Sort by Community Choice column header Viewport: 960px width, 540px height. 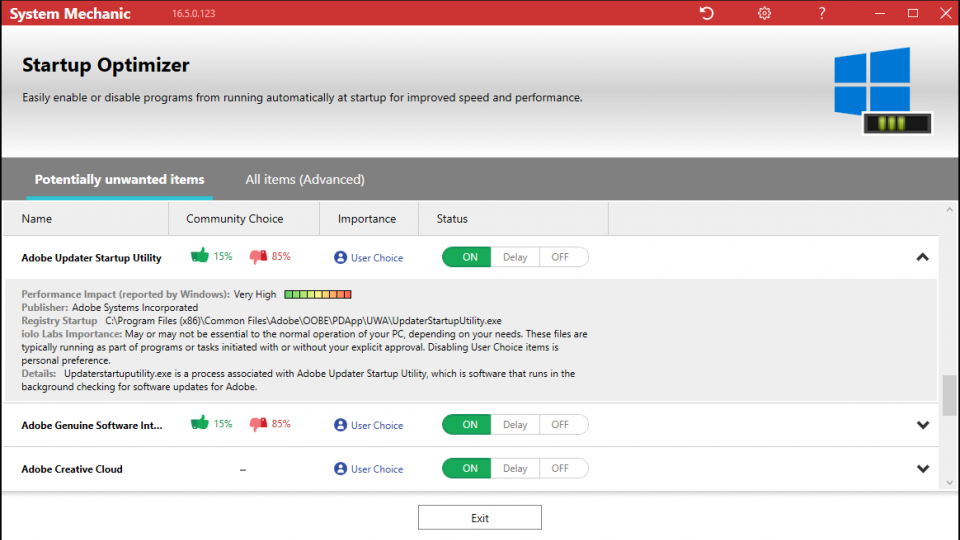pos(244,219)
